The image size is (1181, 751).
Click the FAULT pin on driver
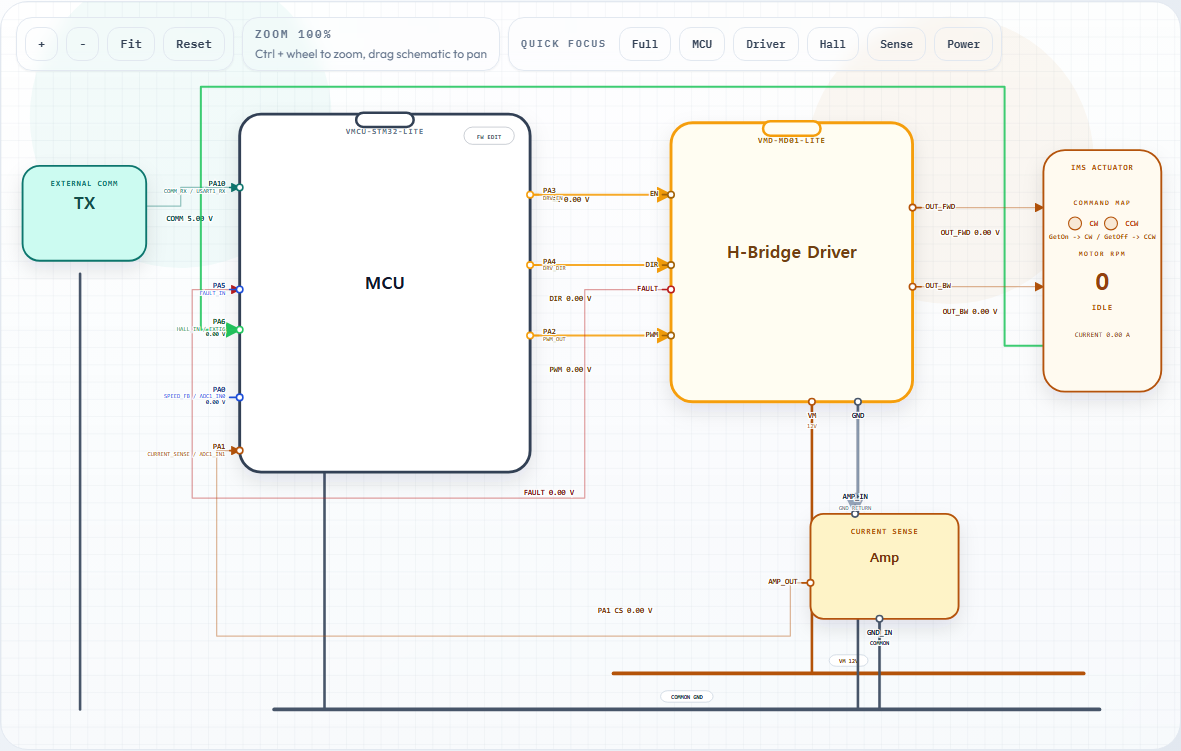[x=670, y=289]
